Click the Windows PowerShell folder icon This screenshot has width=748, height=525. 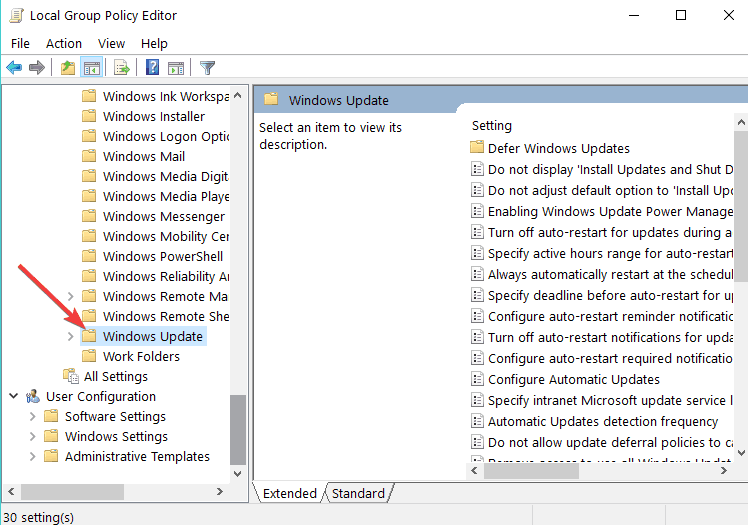tap(89, 256)
